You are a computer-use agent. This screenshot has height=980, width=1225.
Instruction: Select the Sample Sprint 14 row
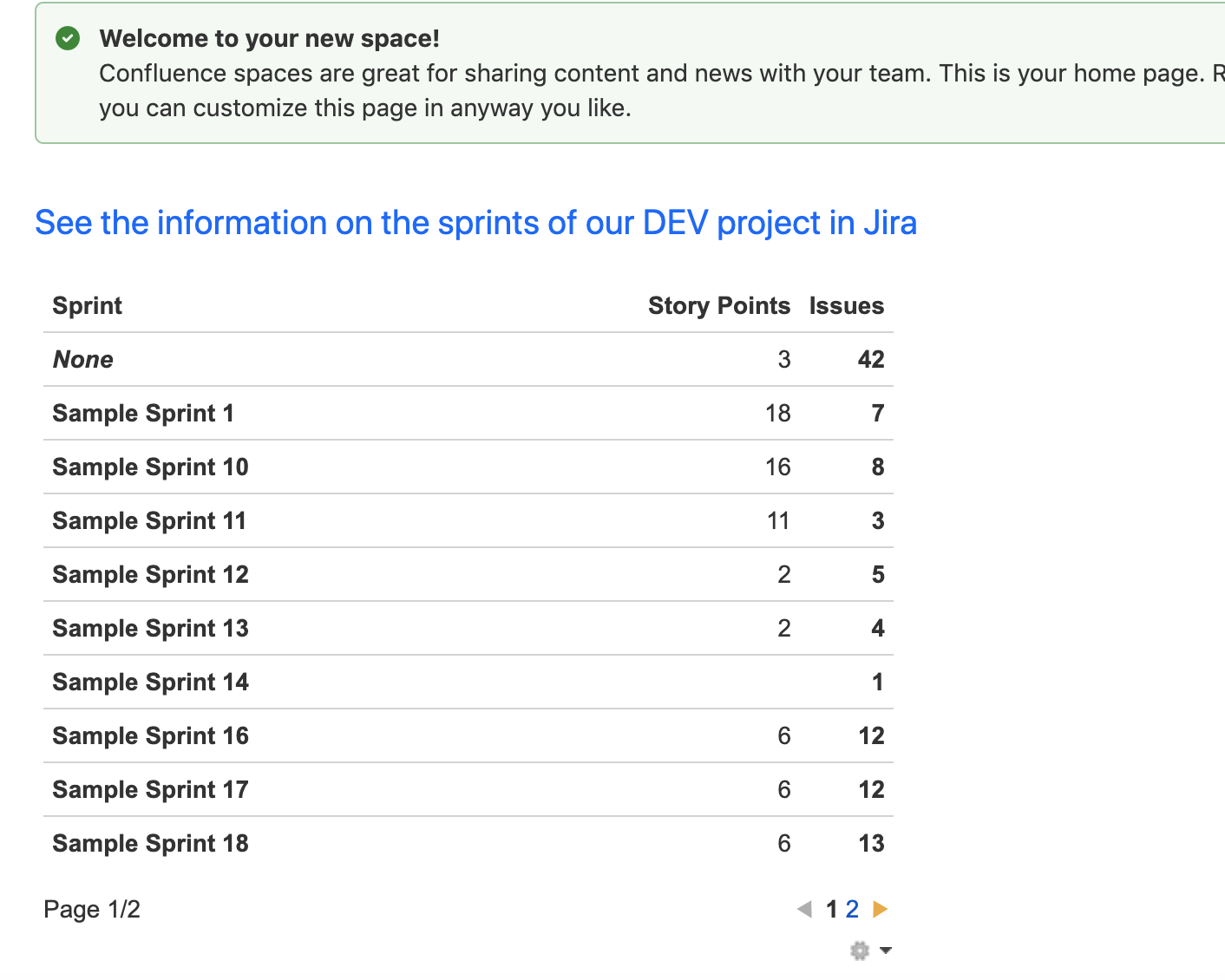click(x=149, y=682)
